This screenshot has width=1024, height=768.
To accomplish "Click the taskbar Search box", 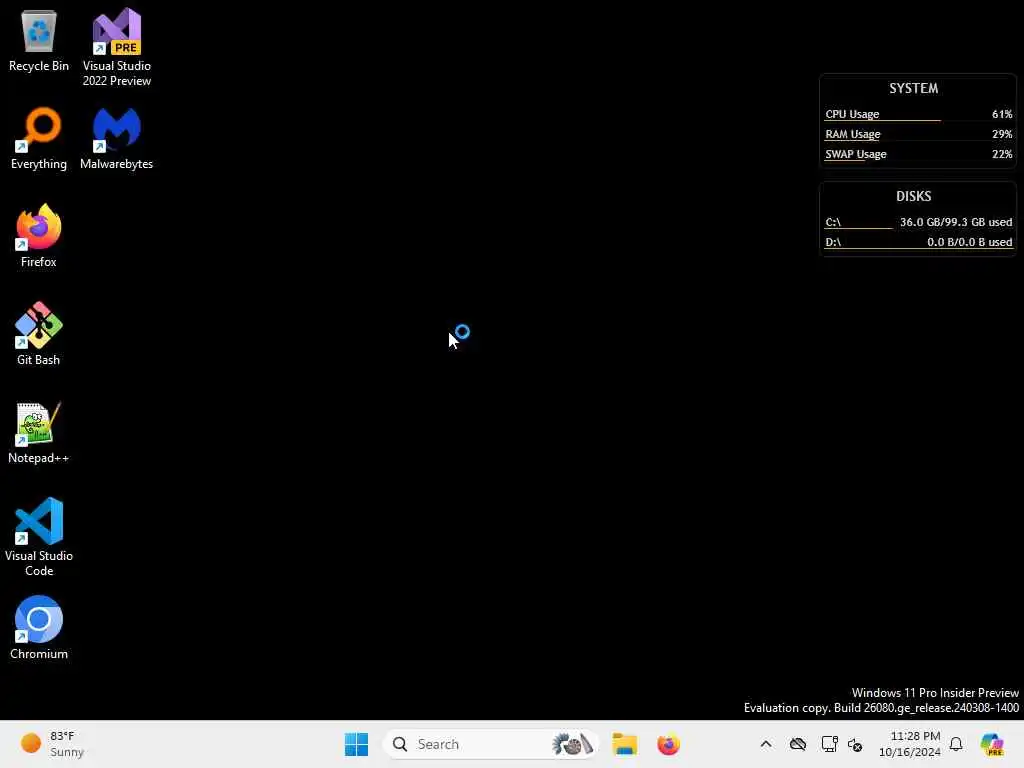I will (491, 744).
